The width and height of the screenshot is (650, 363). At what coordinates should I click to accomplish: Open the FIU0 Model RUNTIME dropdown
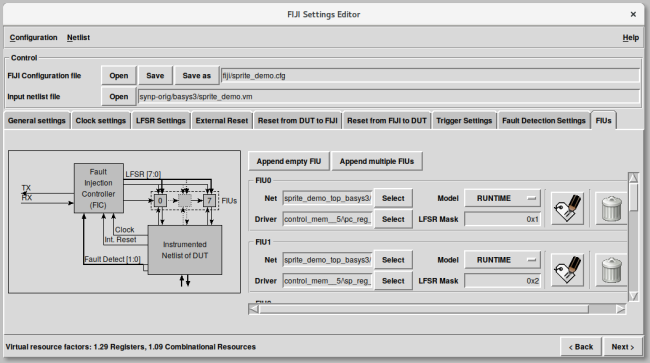tap(502, 198)
